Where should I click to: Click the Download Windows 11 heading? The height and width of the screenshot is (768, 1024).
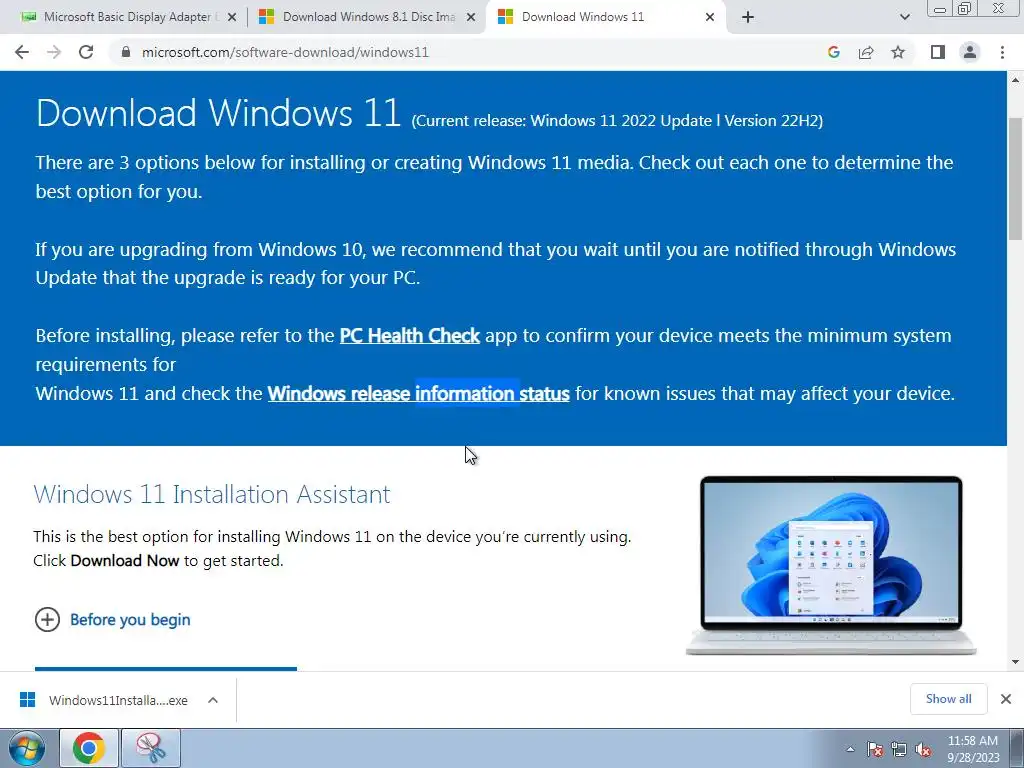click(x=218, y=112)
